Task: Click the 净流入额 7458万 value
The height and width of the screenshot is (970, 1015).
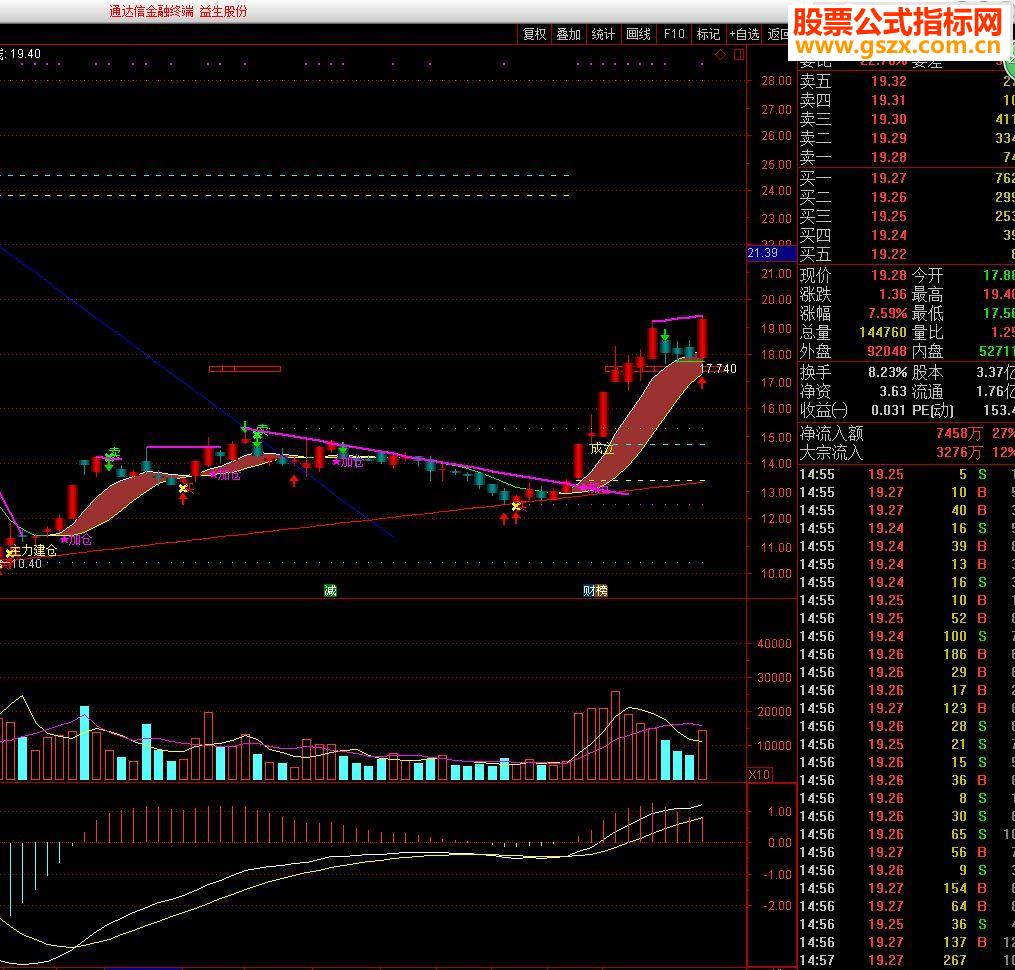Action: coord(959,433)
